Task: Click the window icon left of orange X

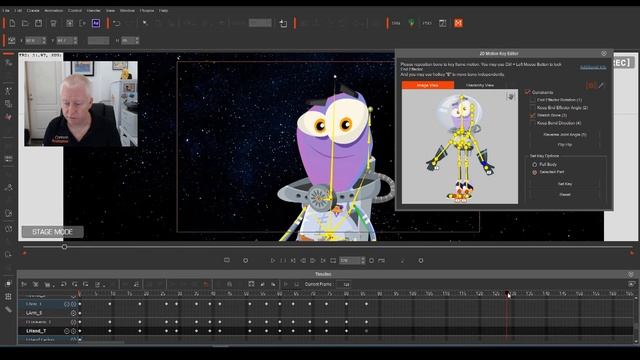Action: tap(443, 23)
